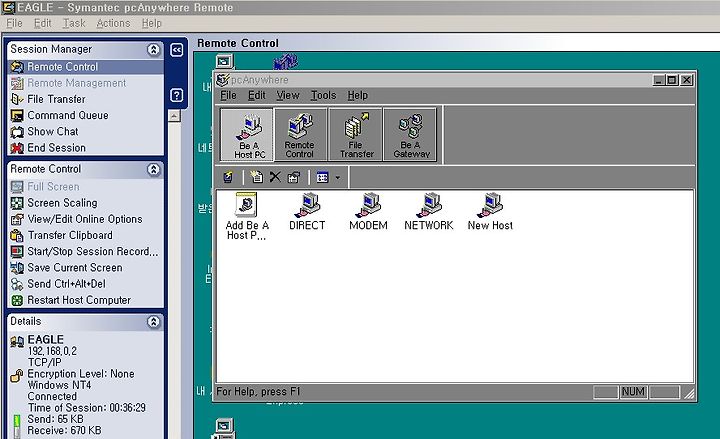Click the delete X toolbar icon
The width and height of the screenshot is (720, 439).
(x=275, y=177)
